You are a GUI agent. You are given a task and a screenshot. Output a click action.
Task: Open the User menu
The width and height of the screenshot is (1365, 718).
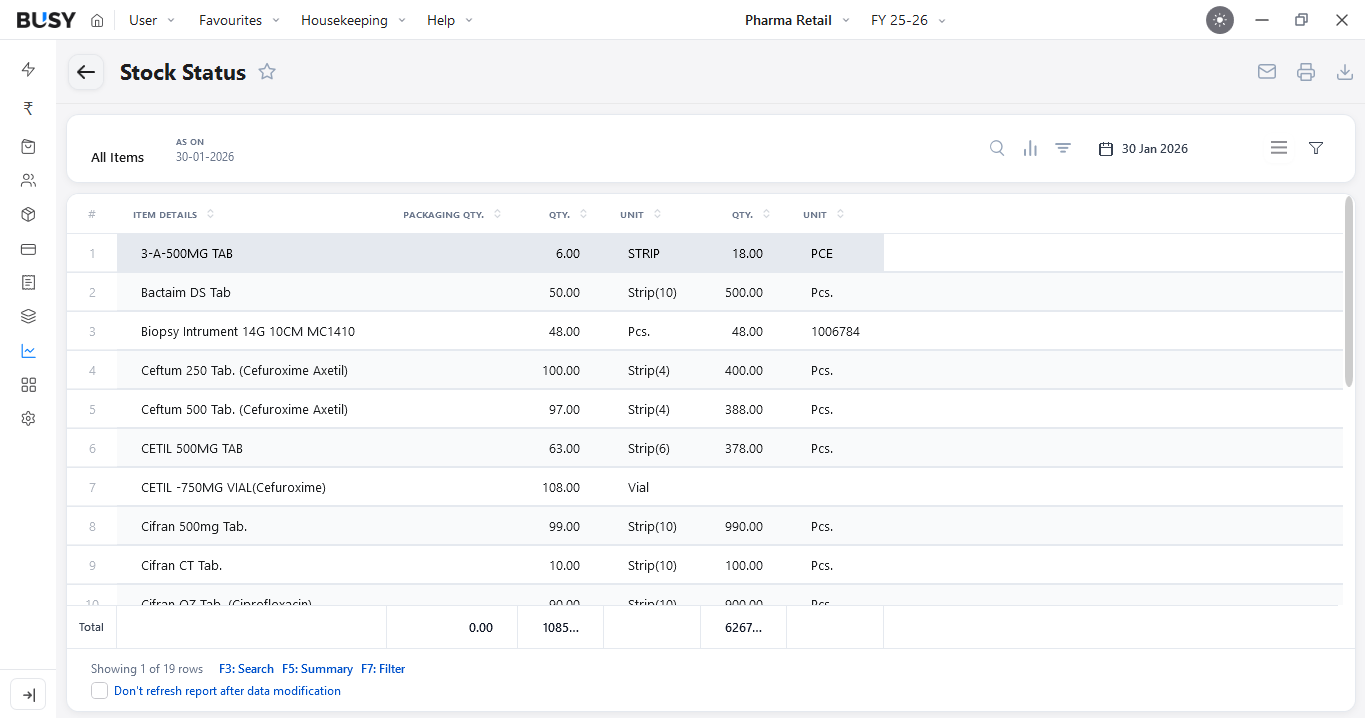click(152, 20)
